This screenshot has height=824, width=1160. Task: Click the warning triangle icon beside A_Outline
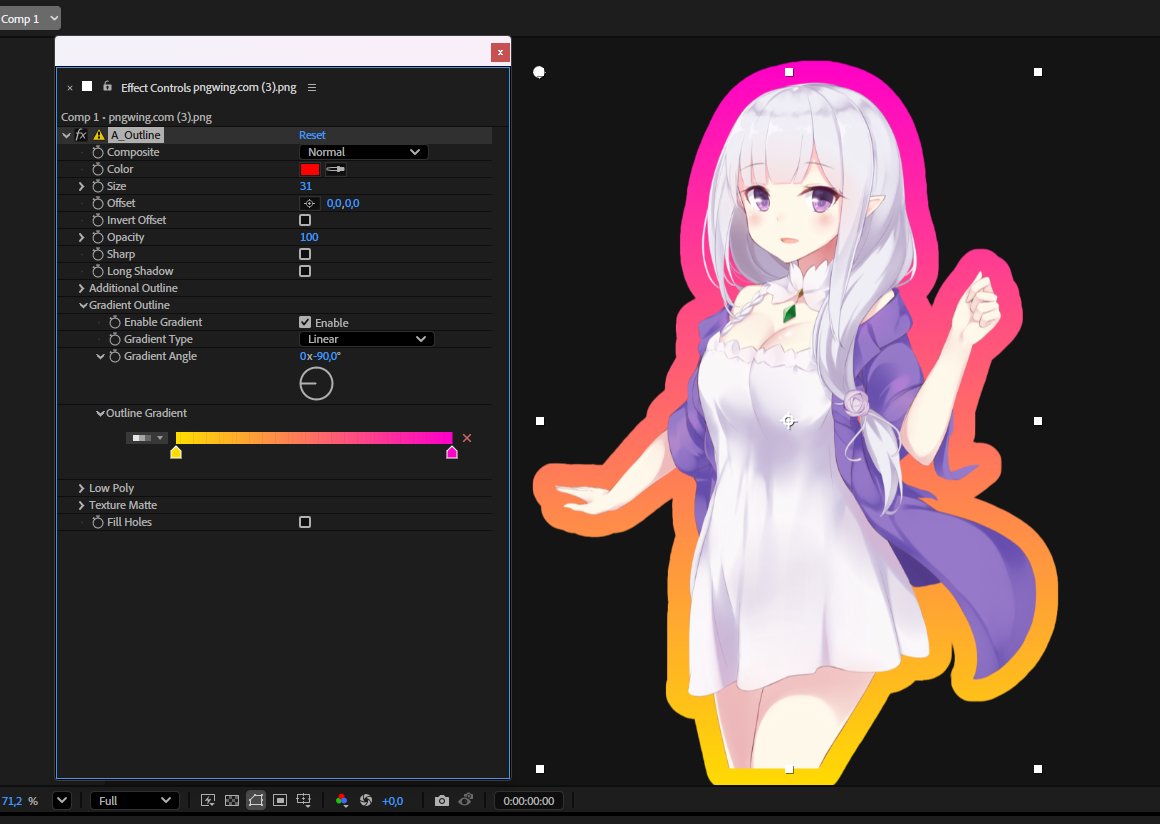click(x=99, y=135)
